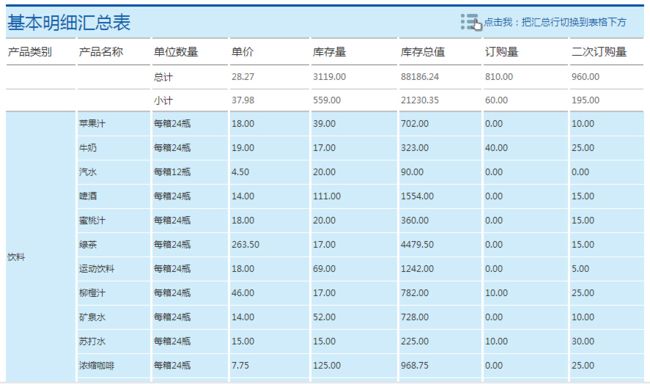The width and height of the screenshot is (650, 384).
Task: Click unit price 7.75 for 浓缩咖啡
Action: click(240, 366)
